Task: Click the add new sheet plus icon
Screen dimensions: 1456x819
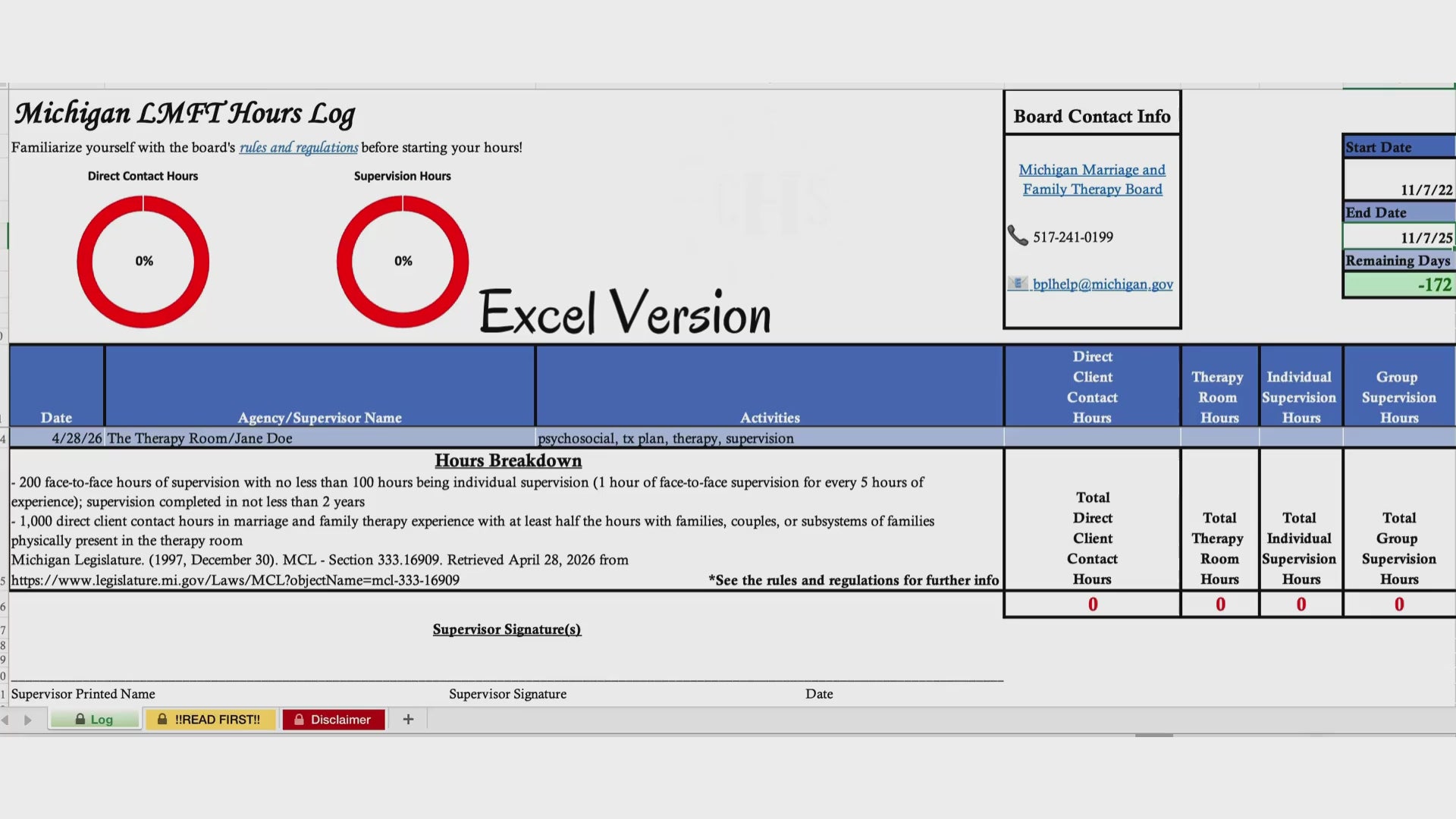Action: (x=408, y=720)
